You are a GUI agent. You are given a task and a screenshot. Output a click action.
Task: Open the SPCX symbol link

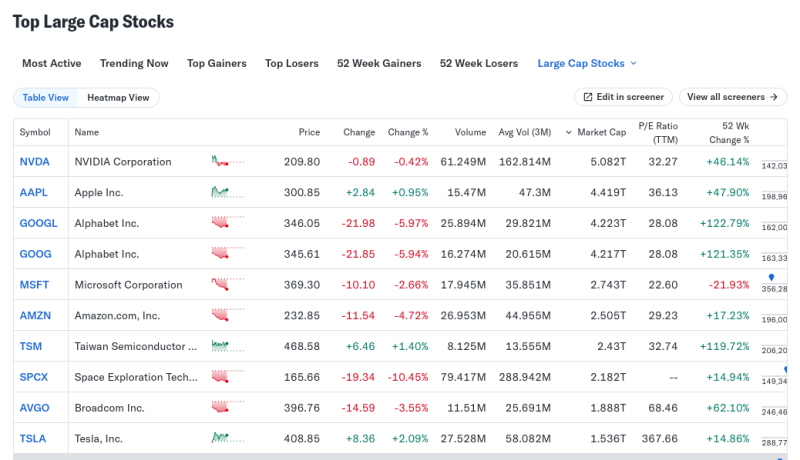point(34,377)
